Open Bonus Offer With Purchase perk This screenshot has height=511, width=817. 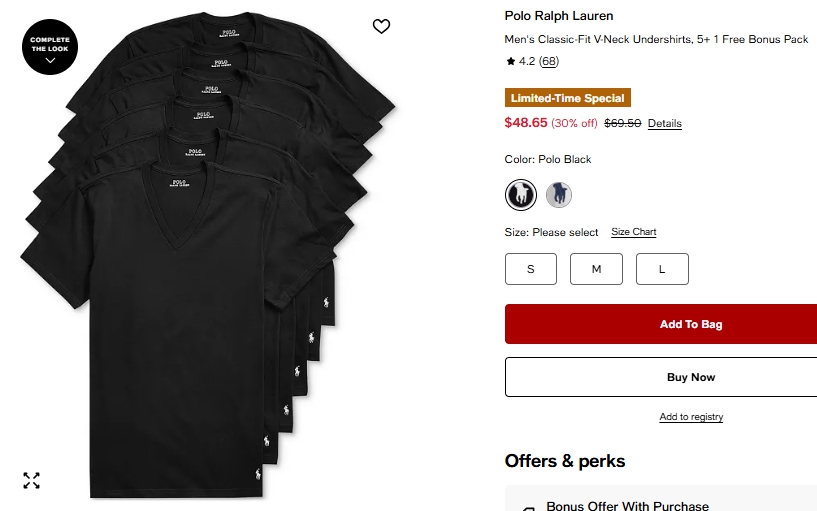627,506
